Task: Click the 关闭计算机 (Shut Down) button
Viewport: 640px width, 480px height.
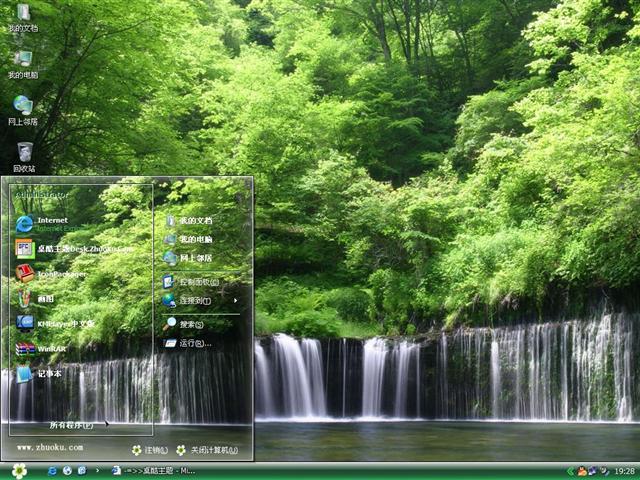Action: [x=208, y=450]
